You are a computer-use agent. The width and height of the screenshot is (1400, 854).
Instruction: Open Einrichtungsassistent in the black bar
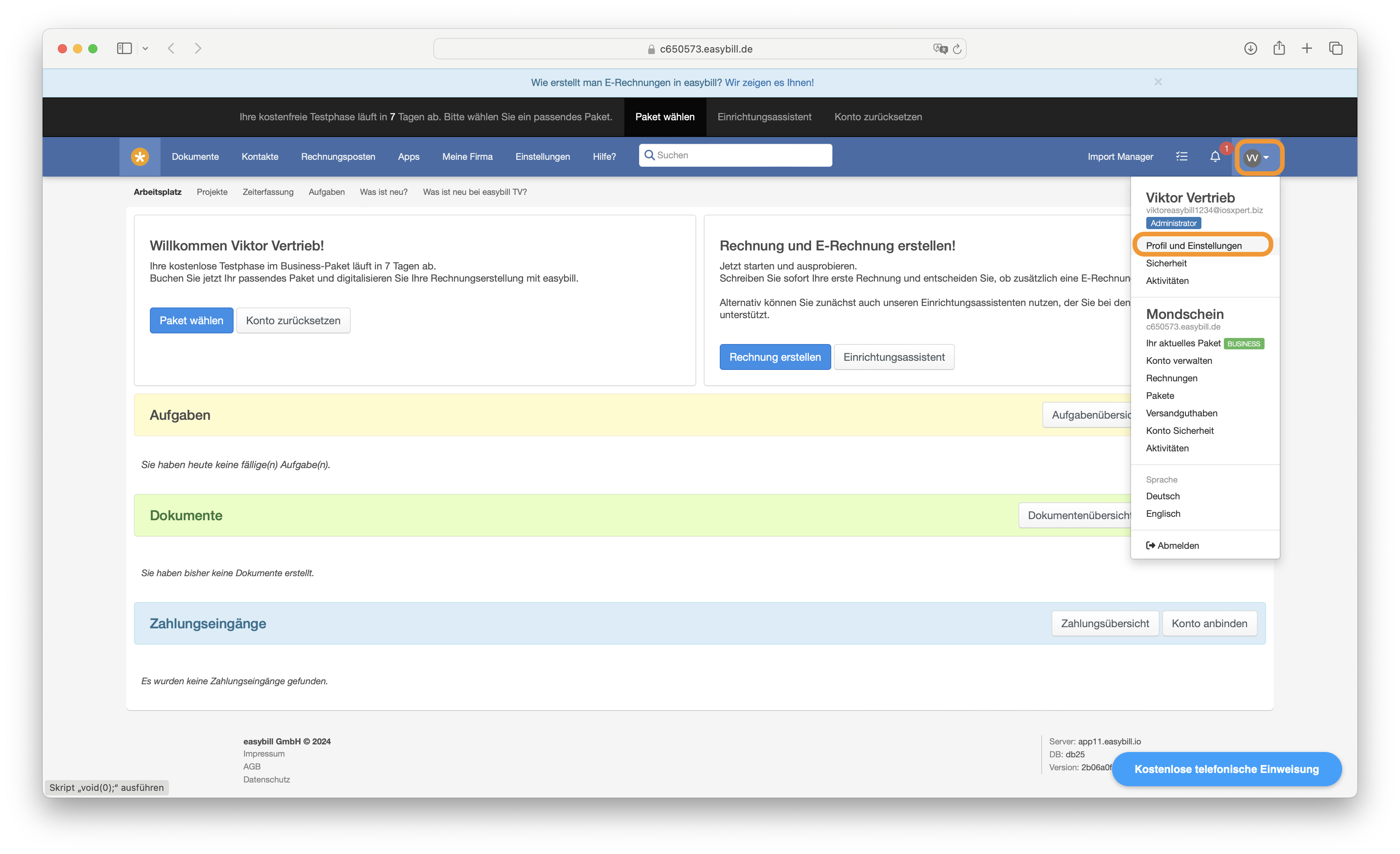pyautogui.click(x=764, y=116)
